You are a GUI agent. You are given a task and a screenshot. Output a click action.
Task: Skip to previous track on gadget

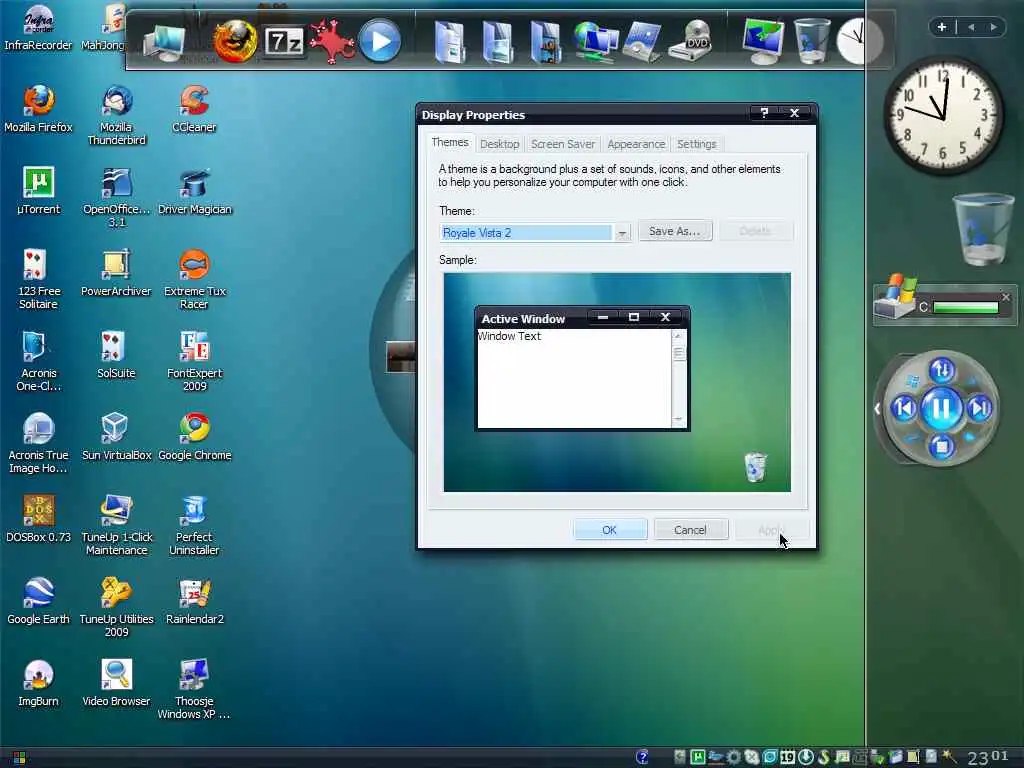(x=904, y=409)
